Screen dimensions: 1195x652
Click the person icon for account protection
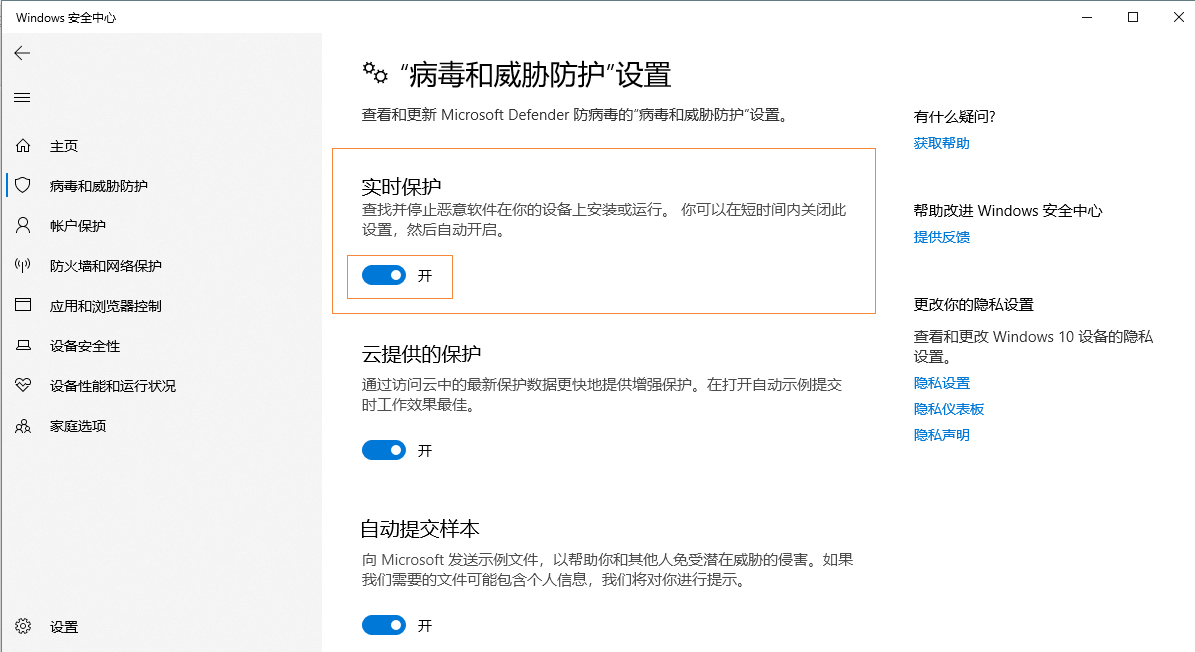[23, 225]
